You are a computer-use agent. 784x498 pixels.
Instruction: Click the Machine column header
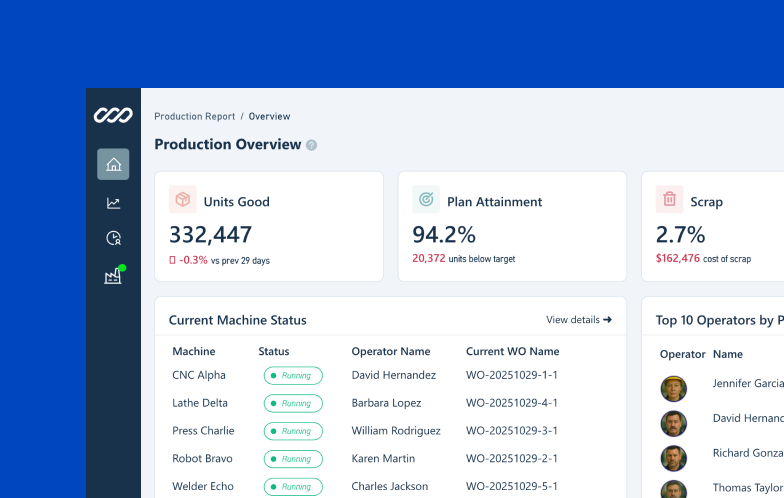[x=193, y=351]
